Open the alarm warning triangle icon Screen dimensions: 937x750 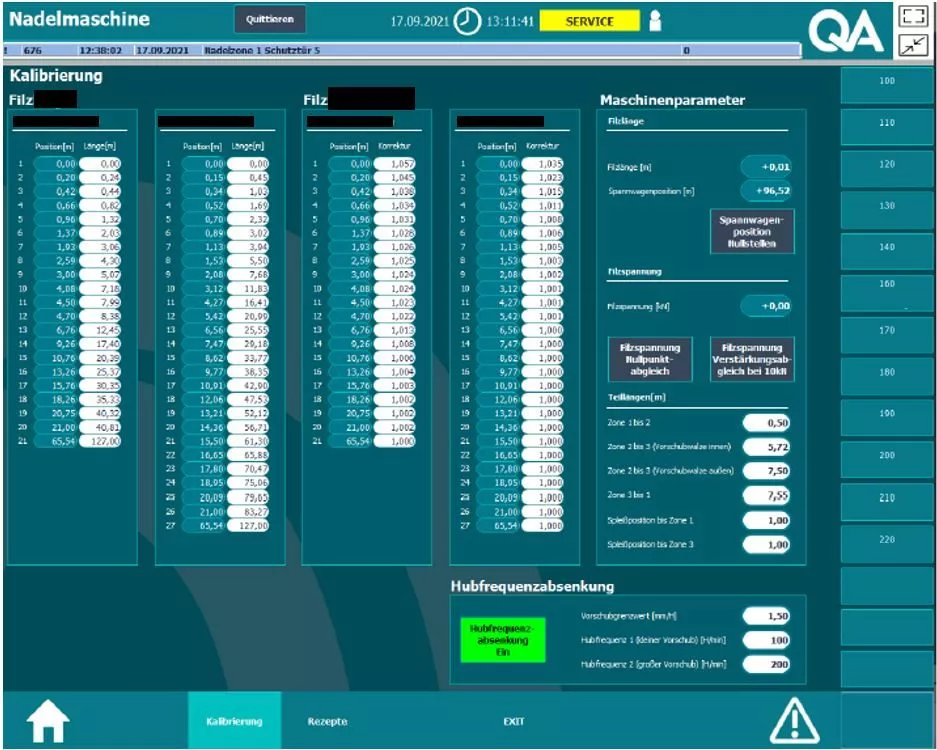[794, 721]
